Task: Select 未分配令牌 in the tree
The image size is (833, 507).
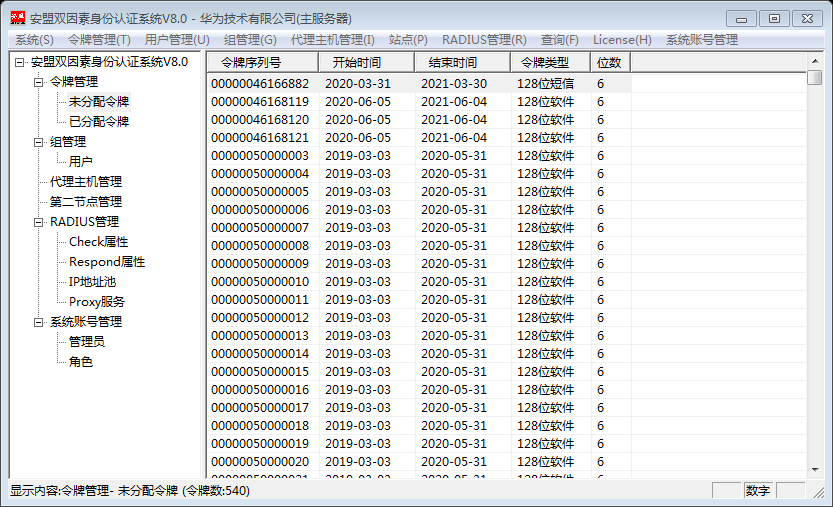Action: (x=99, y=102)
